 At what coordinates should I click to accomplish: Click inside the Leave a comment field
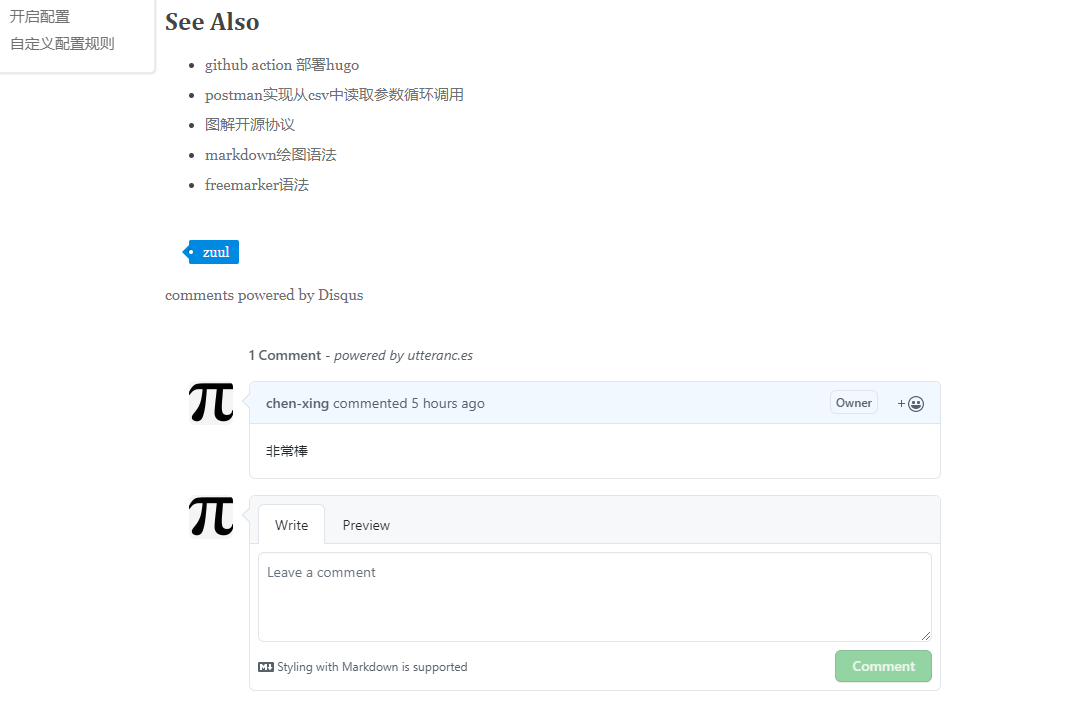coord(595,597)
